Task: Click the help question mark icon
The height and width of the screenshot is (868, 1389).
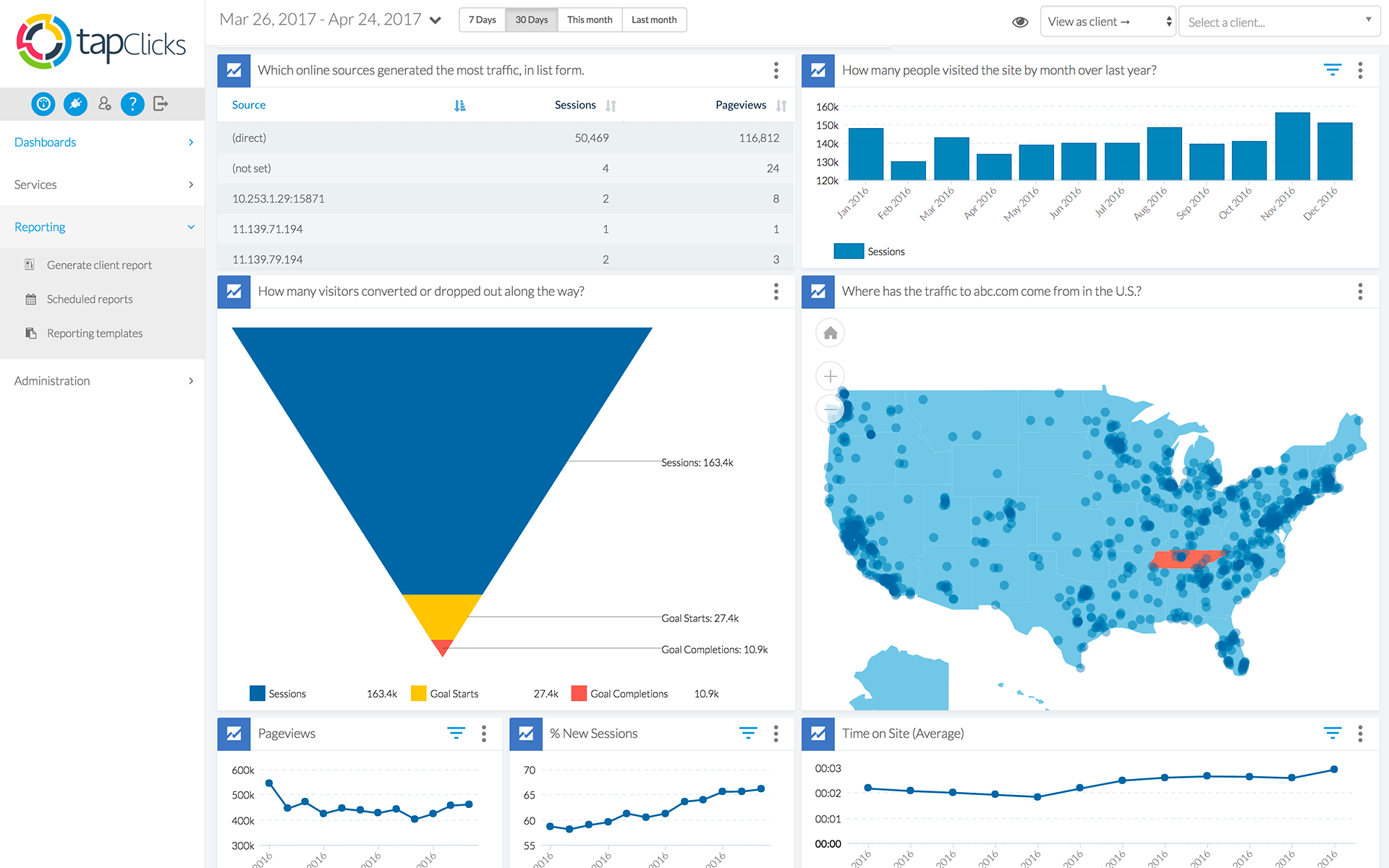Action: click(132, 104)
